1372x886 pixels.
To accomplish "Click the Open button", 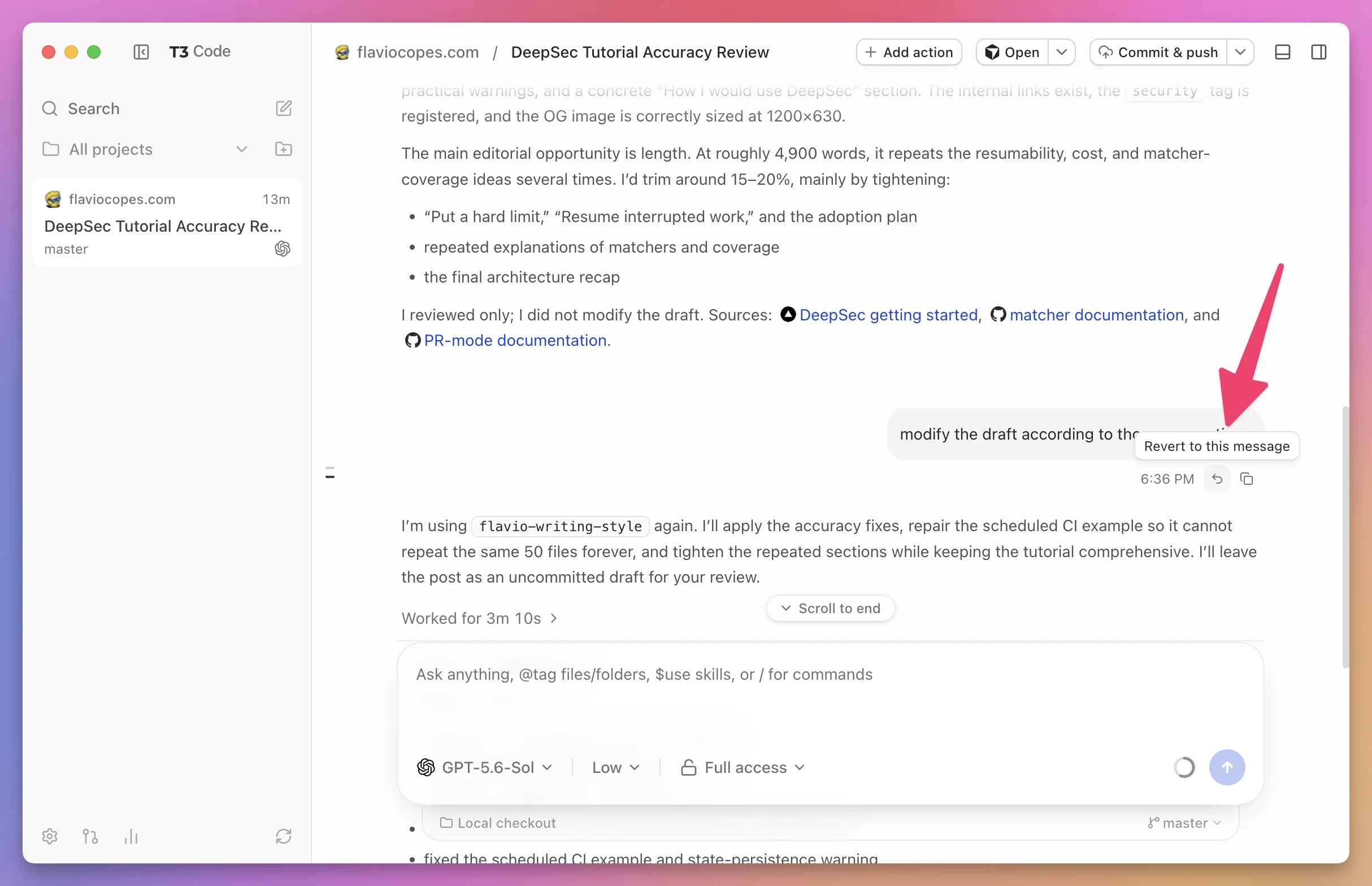I will tap(1013, 52).
